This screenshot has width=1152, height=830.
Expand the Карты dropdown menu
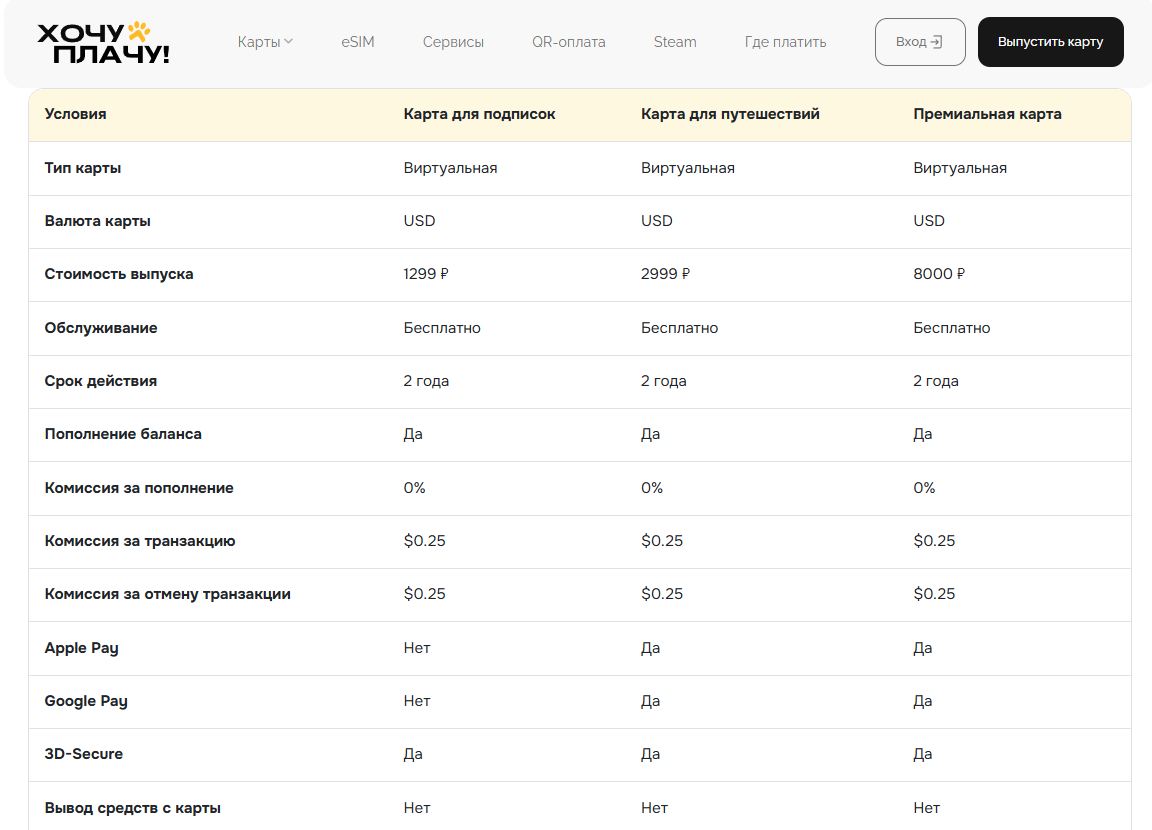[x=265, y=42]
